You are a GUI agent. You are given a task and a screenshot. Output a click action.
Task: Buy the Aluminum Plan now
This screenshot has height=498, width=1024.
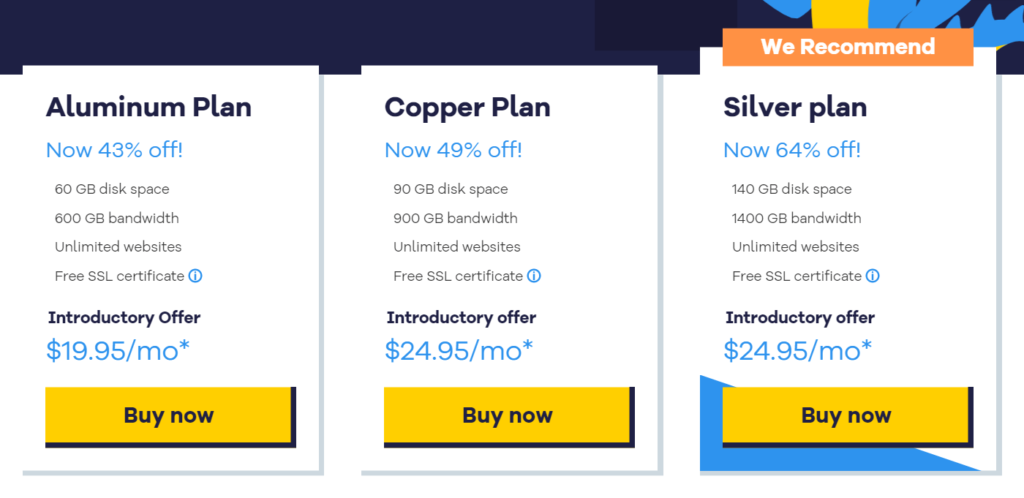[x=168, y=415]
